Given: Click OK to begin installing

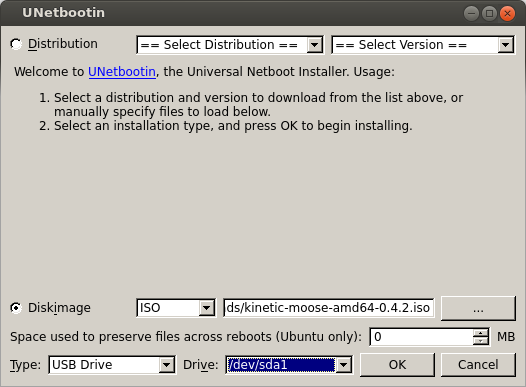Looking at the screenshot, I should 397,365.
